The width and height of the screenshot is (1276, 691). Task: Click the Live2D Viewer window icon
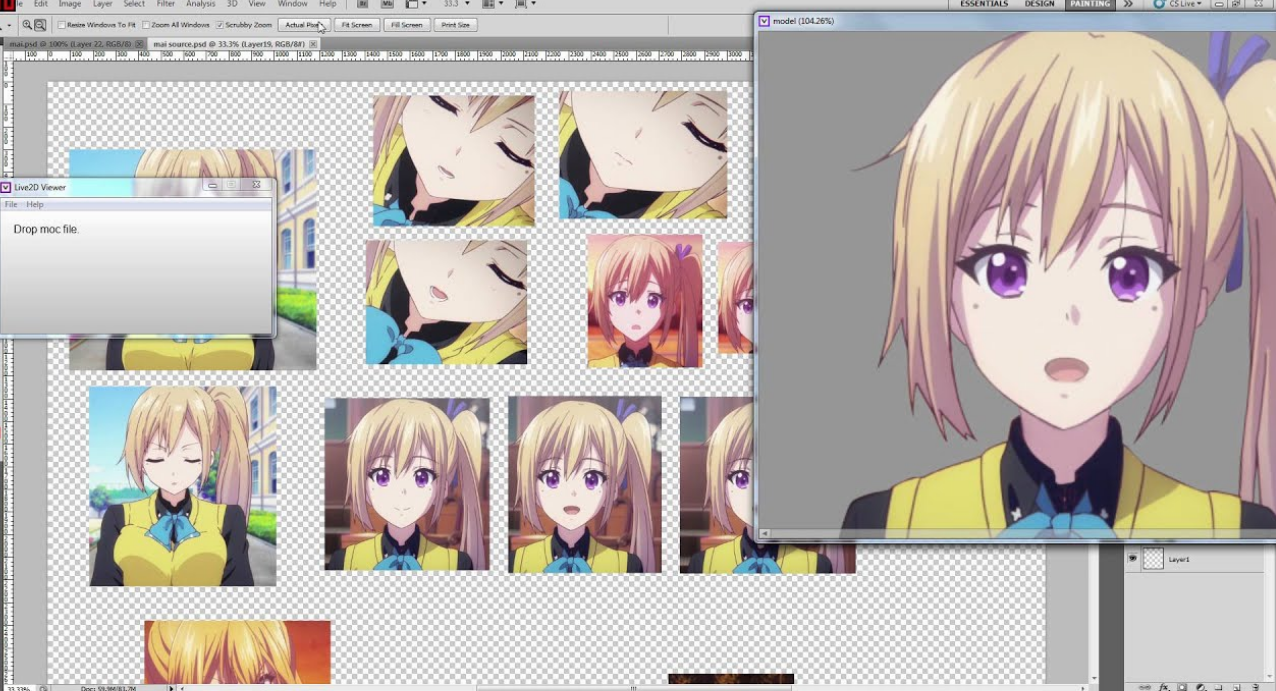pos(6,187)
